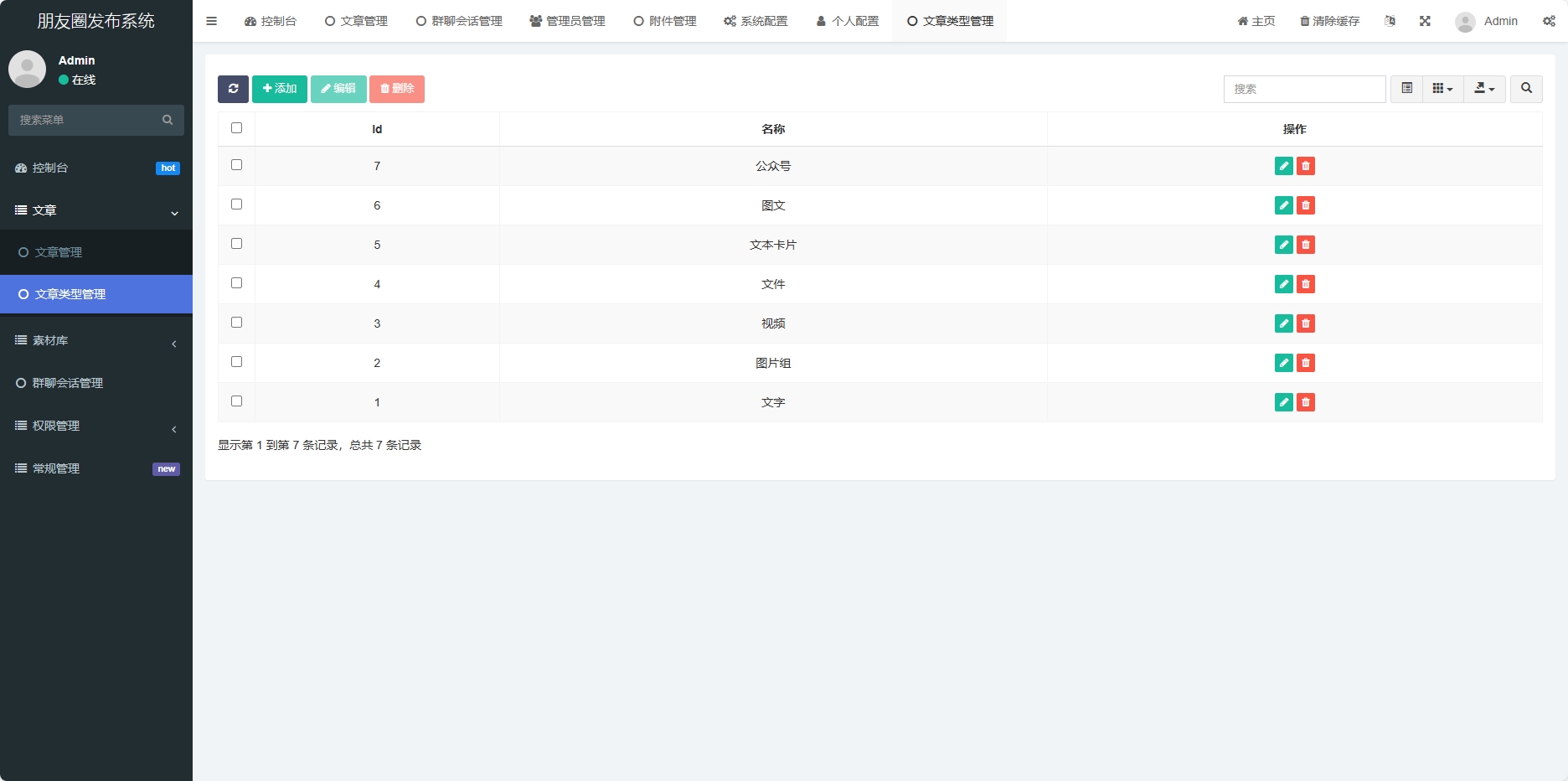Open 文章管理 in the sidebar submenu
1568x781 pixels.
coord(59,252)
